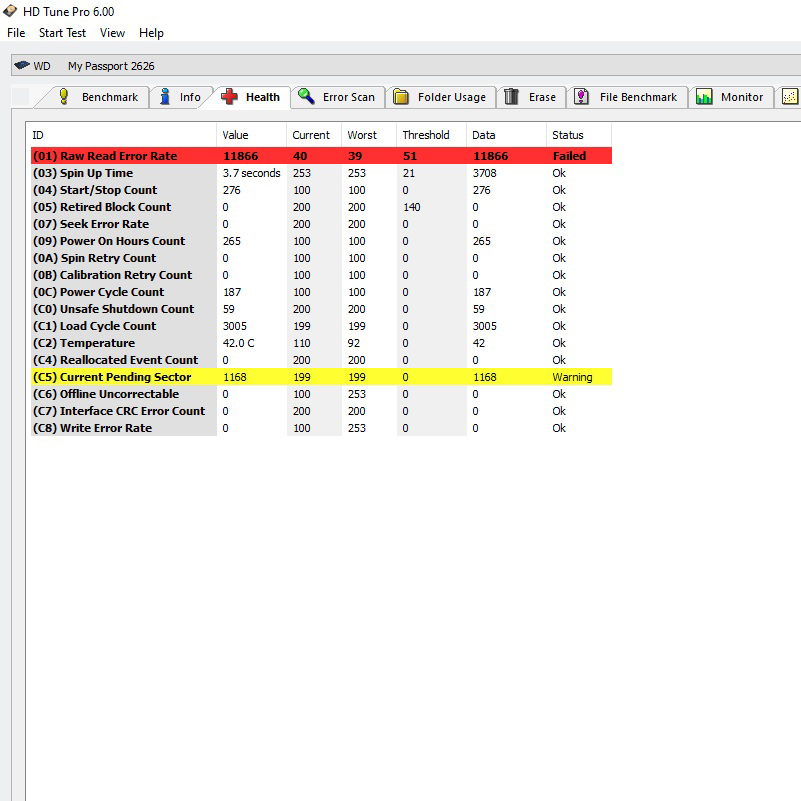The image size is (801, 801).
Task: Click the 3.7 seconds value cell
Action: (x=251, y=173)
